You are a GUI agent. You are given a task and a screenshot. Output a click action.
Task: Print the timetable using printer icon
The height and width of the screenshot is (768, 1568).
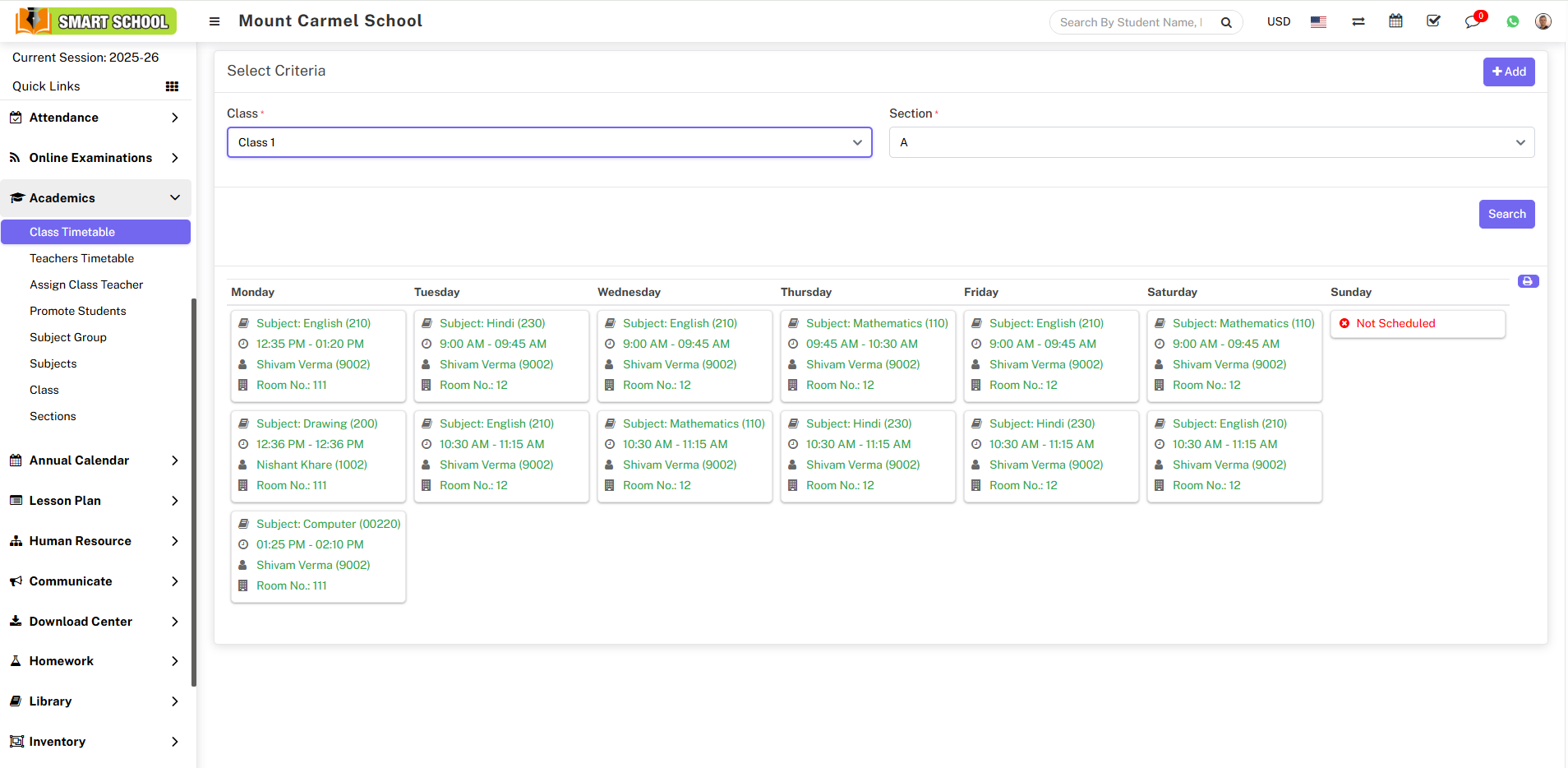point(1528,281)
